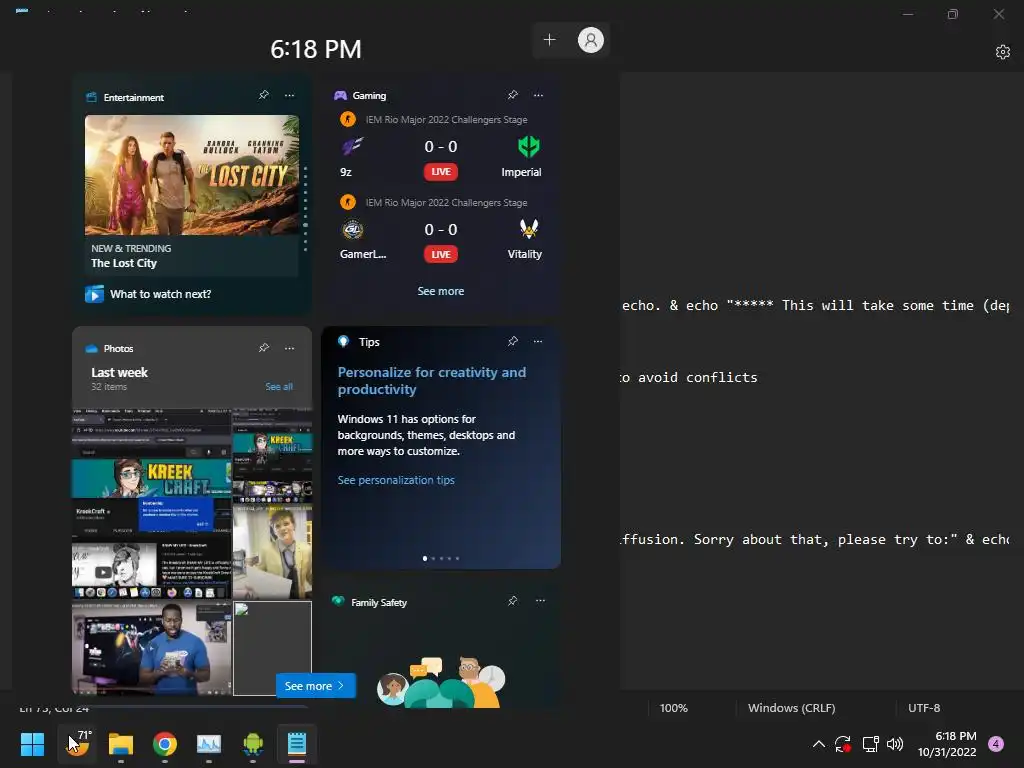
Task: Add widgets with the plus button
Action: pos(550,40)
